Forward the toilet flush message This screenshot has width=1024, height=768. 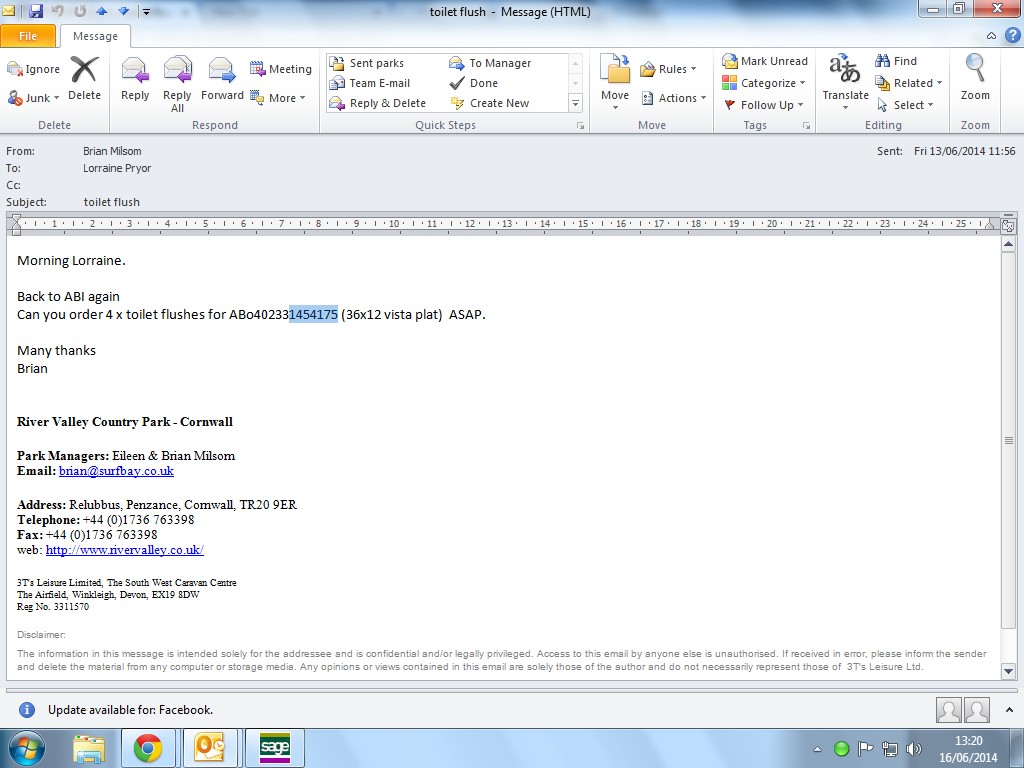pyautogui.click(x=222, y=79)
